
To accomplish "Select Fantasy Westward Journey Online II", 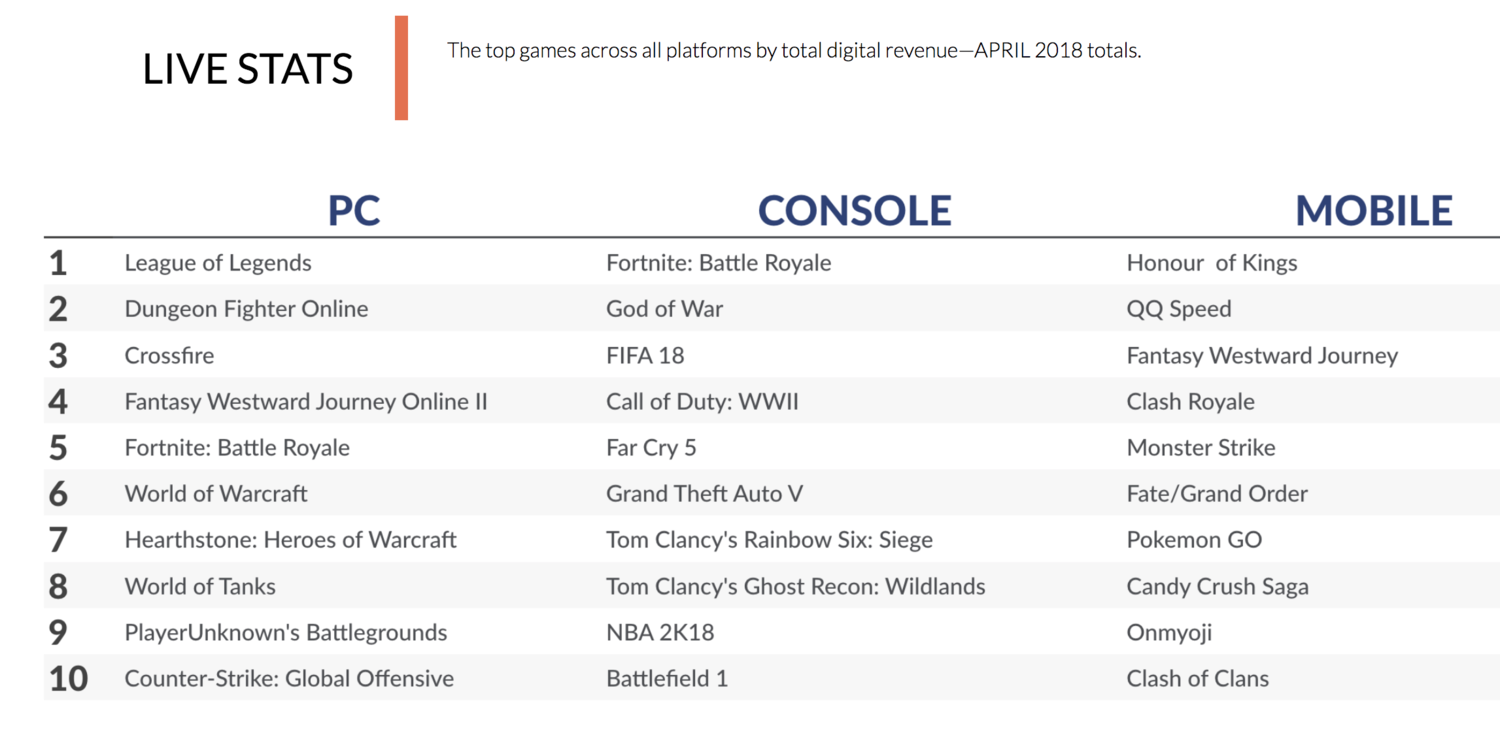I will pyautogui.click(x=306, y=402).
